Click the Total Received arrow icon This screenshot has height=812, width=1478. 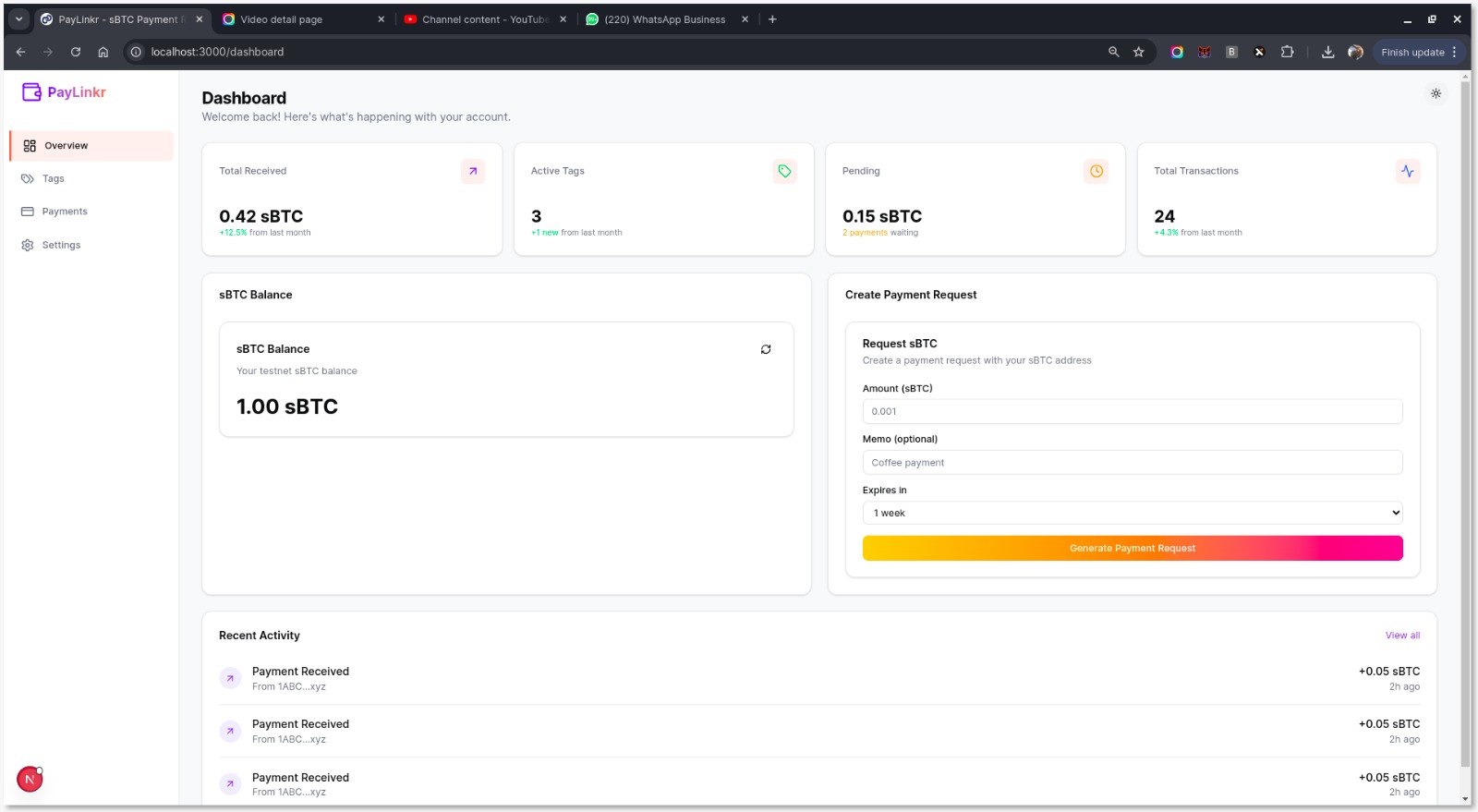click(x=473, y=171)
